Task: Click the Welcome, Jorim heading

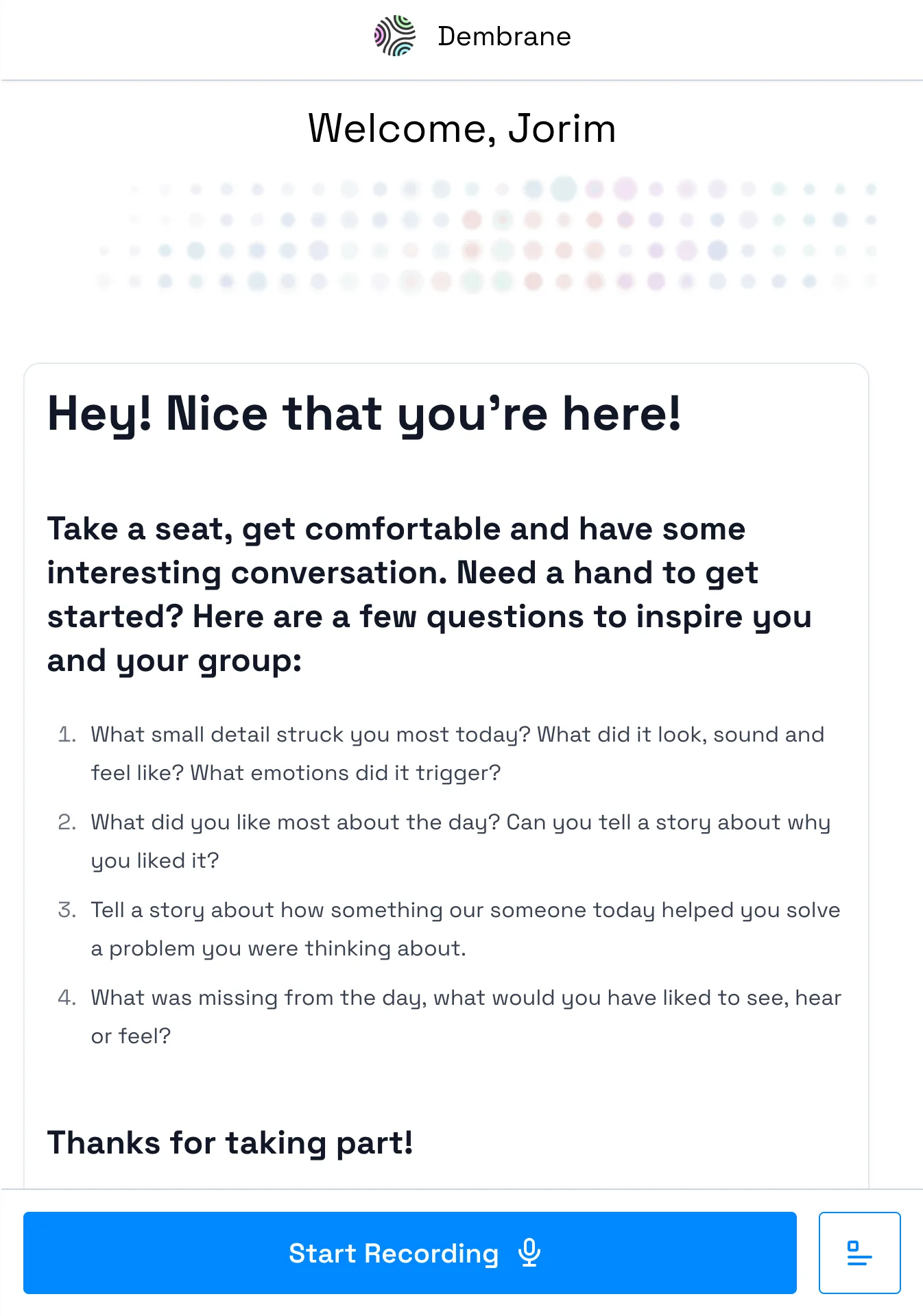Action: (x=461, y=128)
